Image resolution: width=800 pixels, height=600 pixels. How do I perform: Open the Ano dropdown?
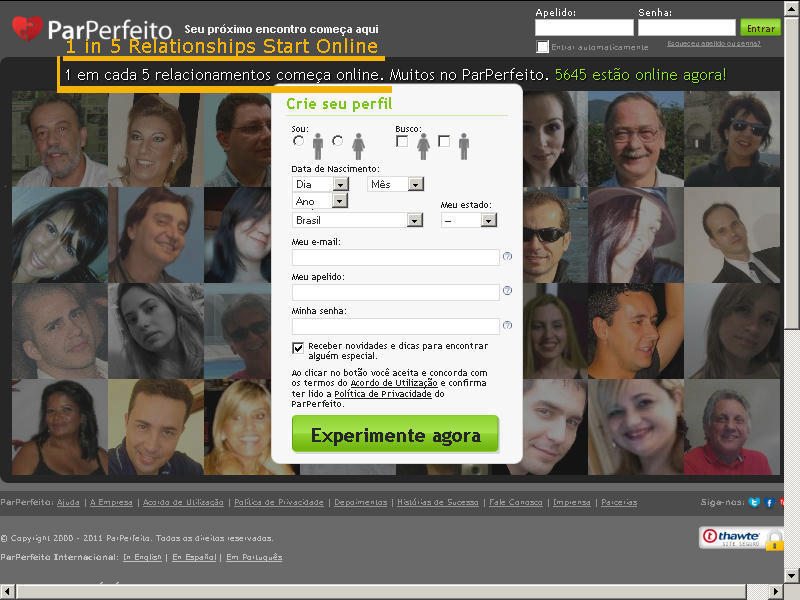320,201
